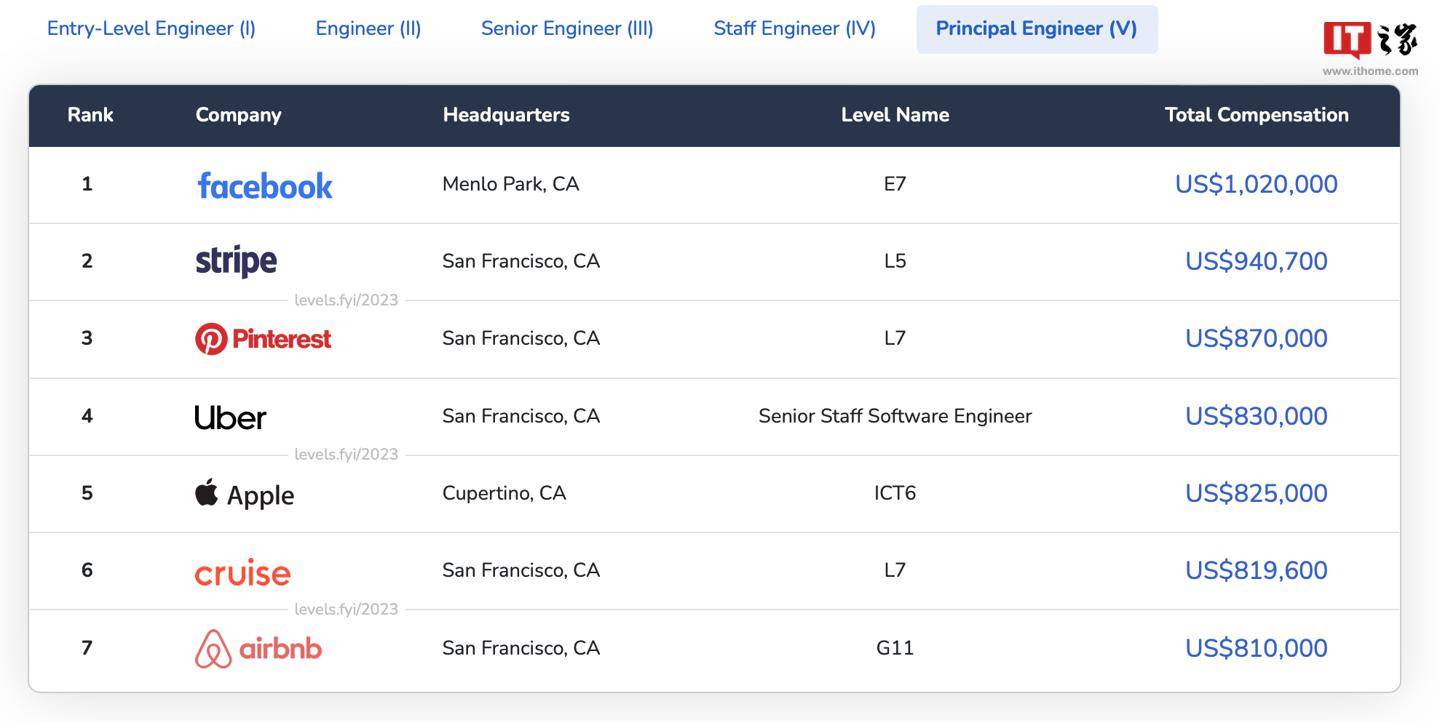
Task: Switch to Entry-Level Engineer (I) tab
Action: (151, 28)
